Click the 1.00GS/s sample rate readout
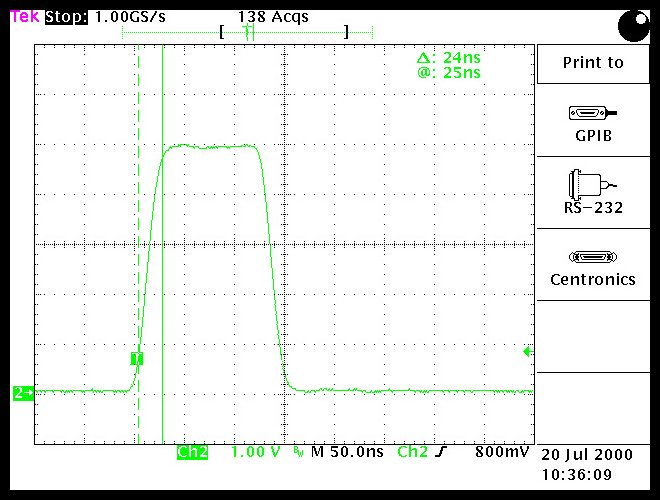The width and height of the screenshot is (660, 500). pyautogui.click(x=130, y=17)
